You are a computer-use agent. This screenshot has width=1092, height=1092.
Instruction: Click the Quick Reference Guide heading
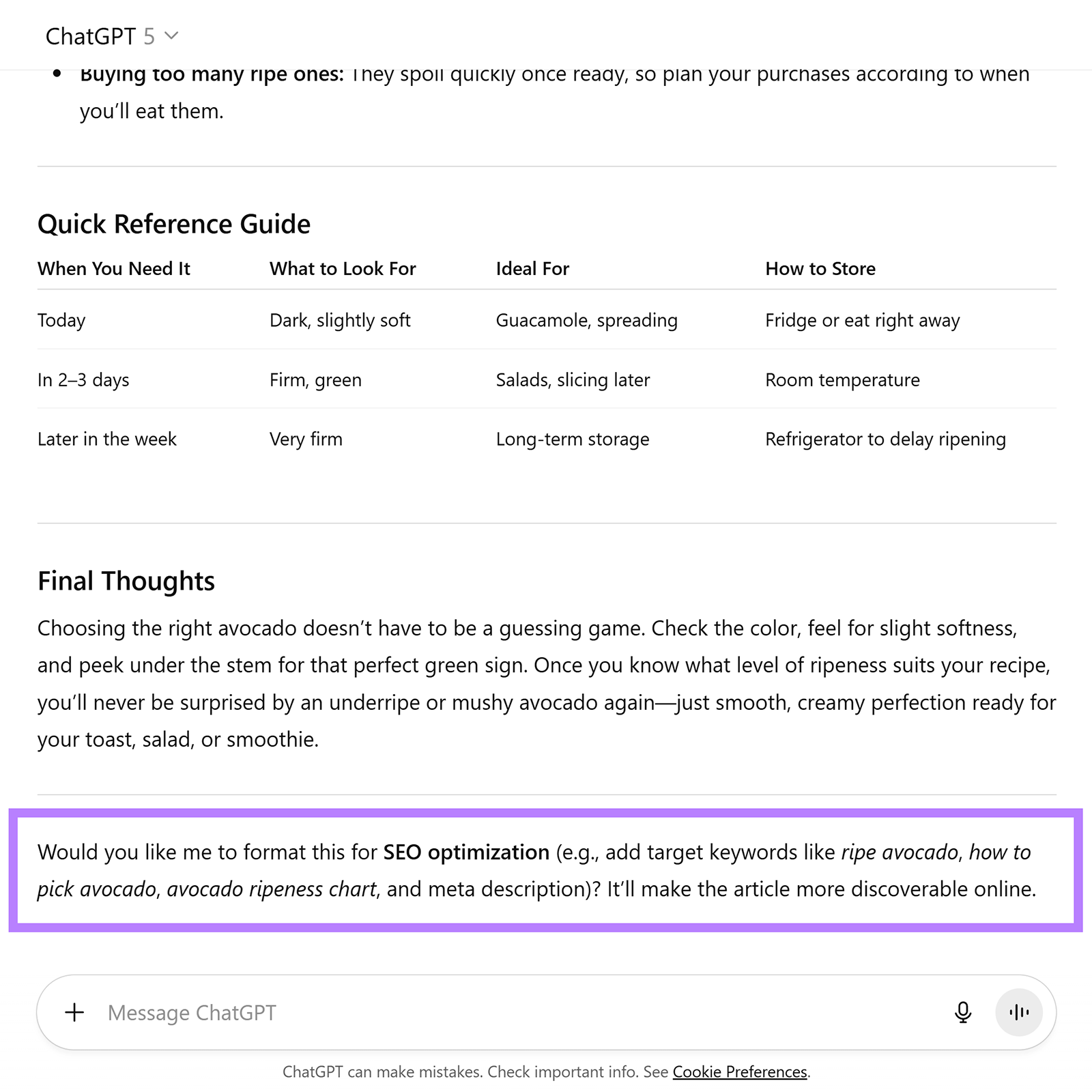[174, 224]
